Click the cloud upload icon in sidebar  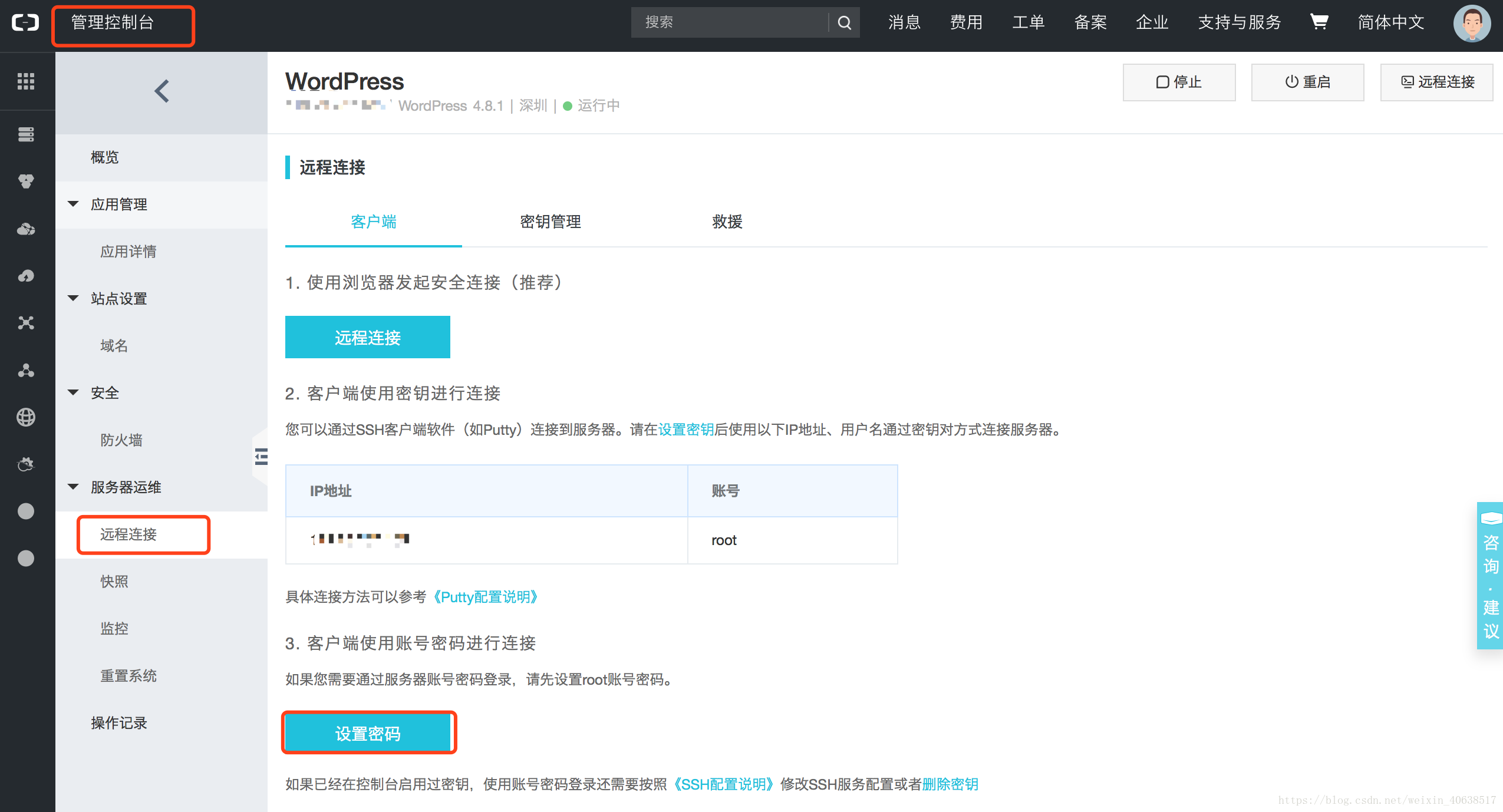(26, 276)
